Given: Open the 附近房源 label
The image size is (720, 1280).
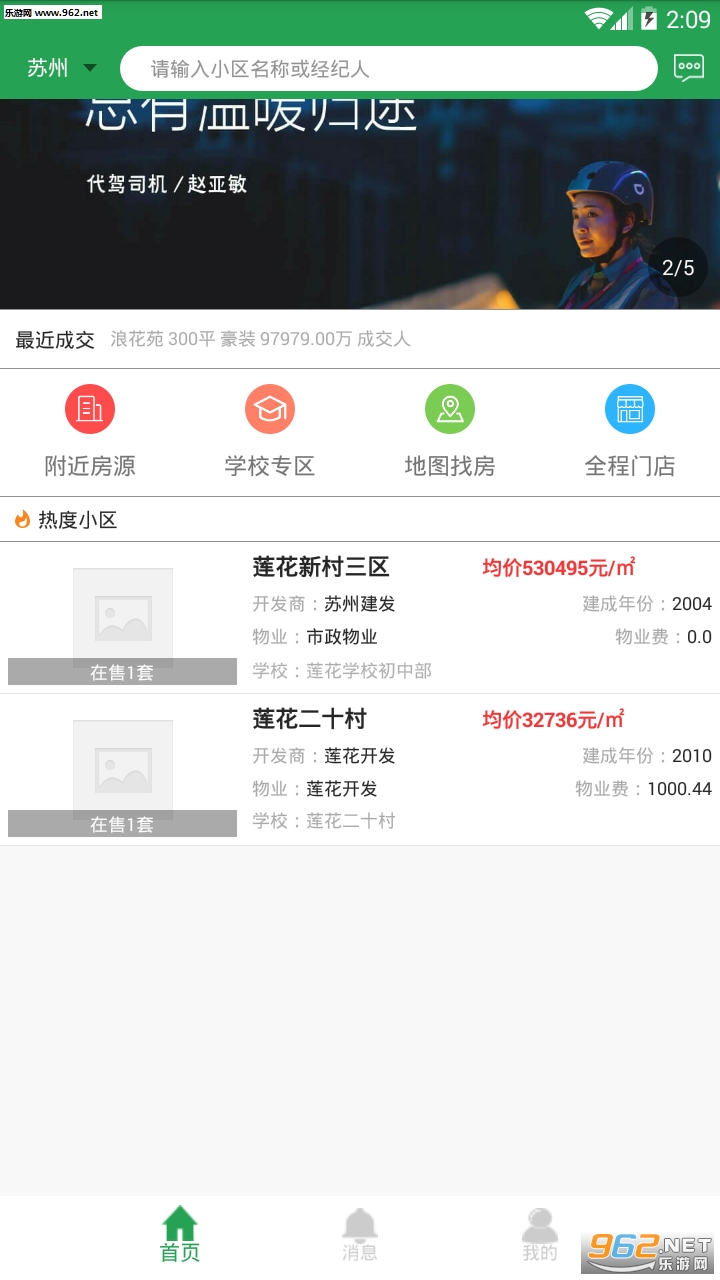Looking at the screenshot, I should tap(90, 466).
